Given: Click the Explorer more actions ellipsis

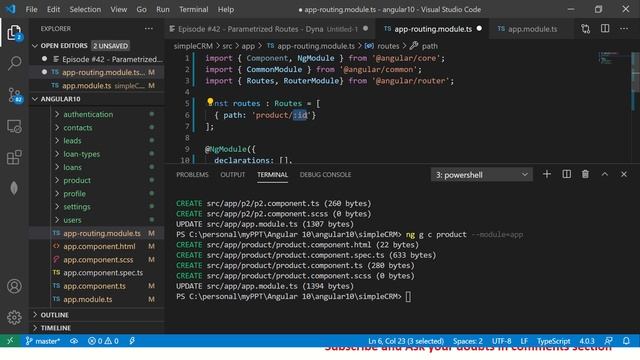Looking at the screenshot, I should click(149, 29).
